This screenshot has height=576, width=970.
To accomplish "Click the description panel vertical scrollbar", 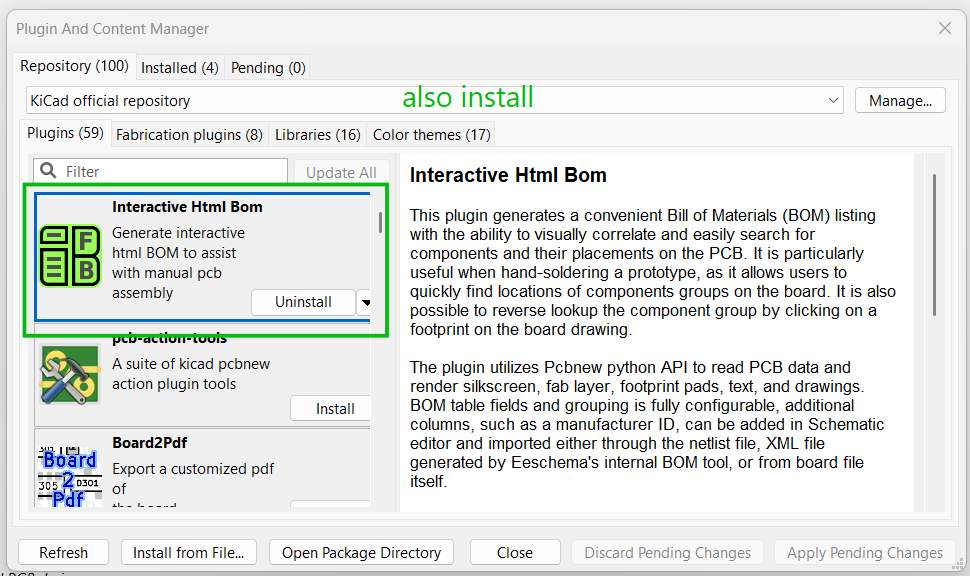I will coord(935,245).
